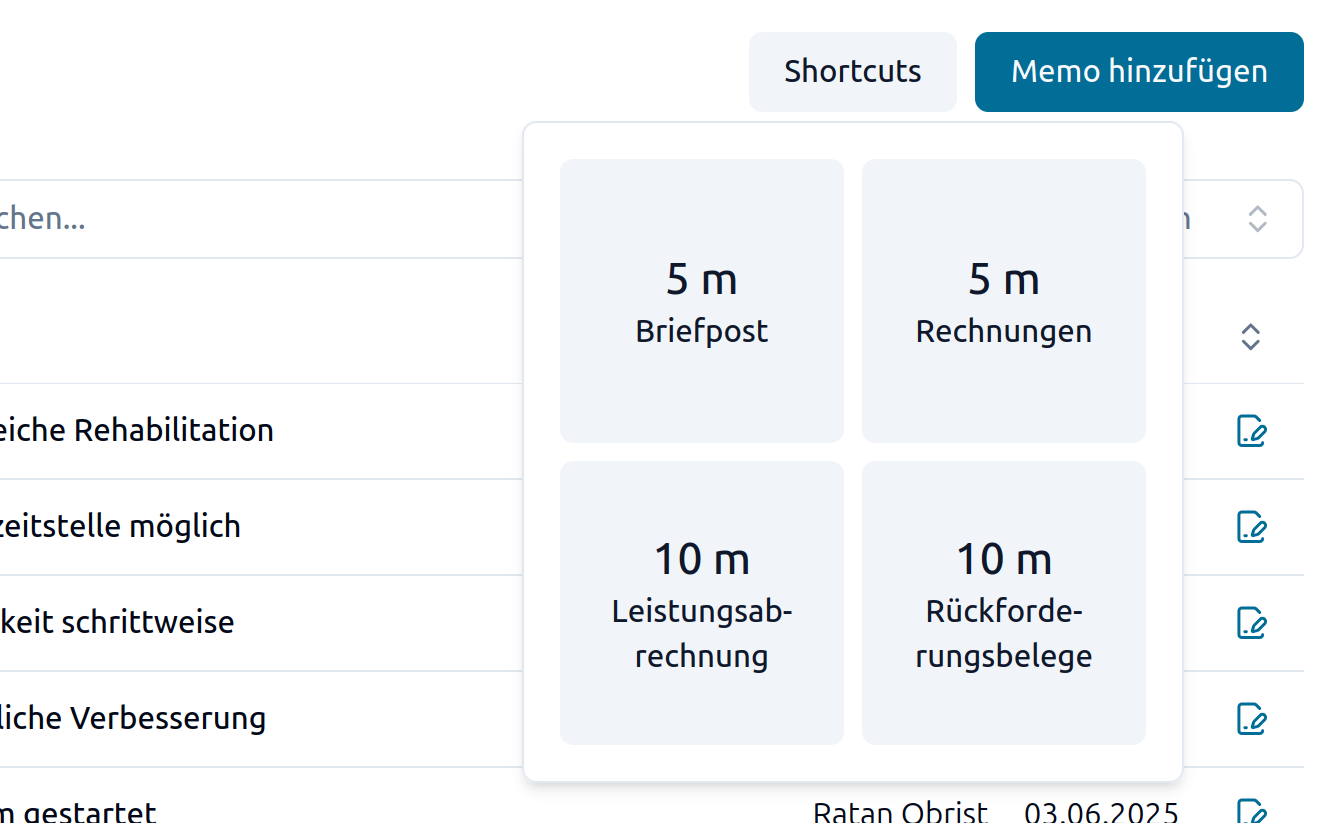Click edit icon in 'zeitstelle möglich' row
The image size is (1341, 823).
(x=1251, y=527)
